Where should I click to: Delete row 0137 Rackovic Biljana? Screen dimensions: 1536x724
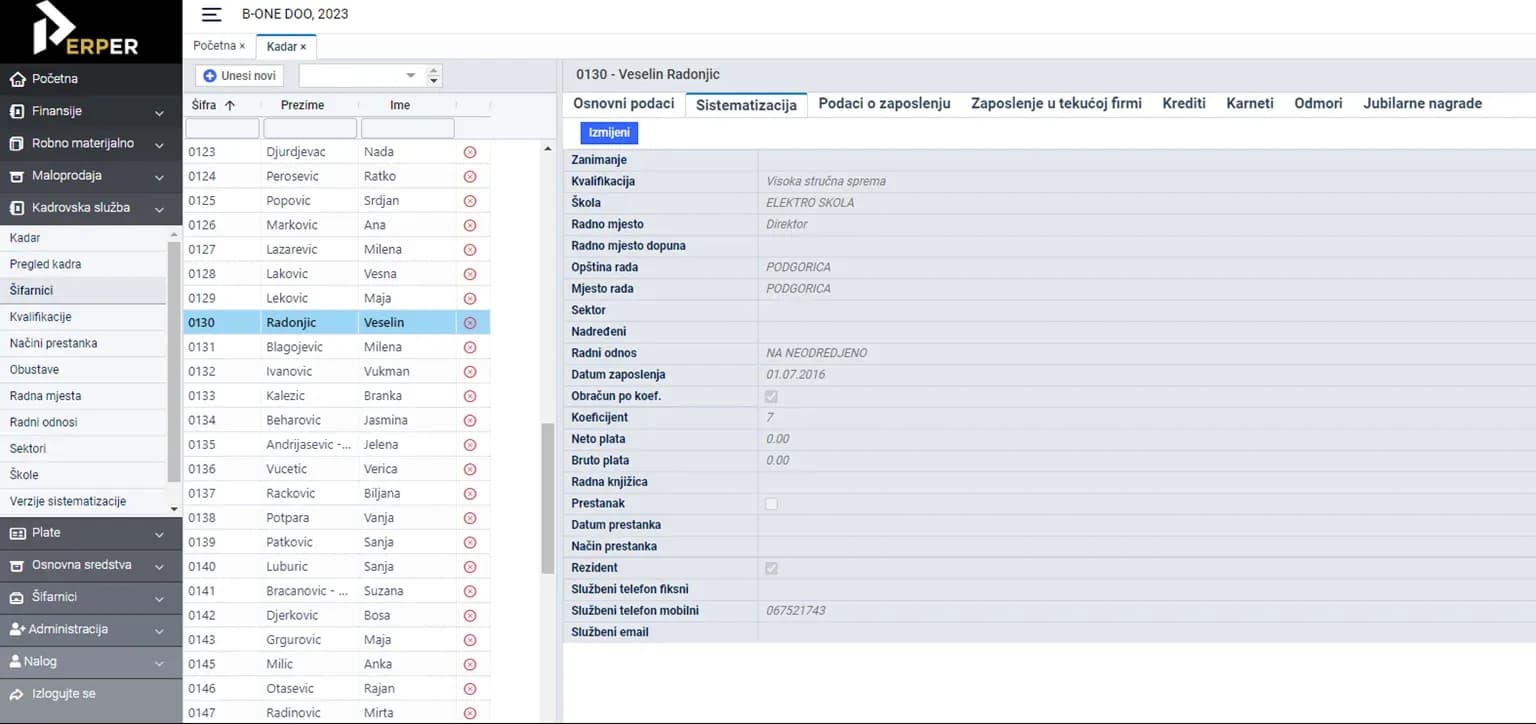coord(470,494)
